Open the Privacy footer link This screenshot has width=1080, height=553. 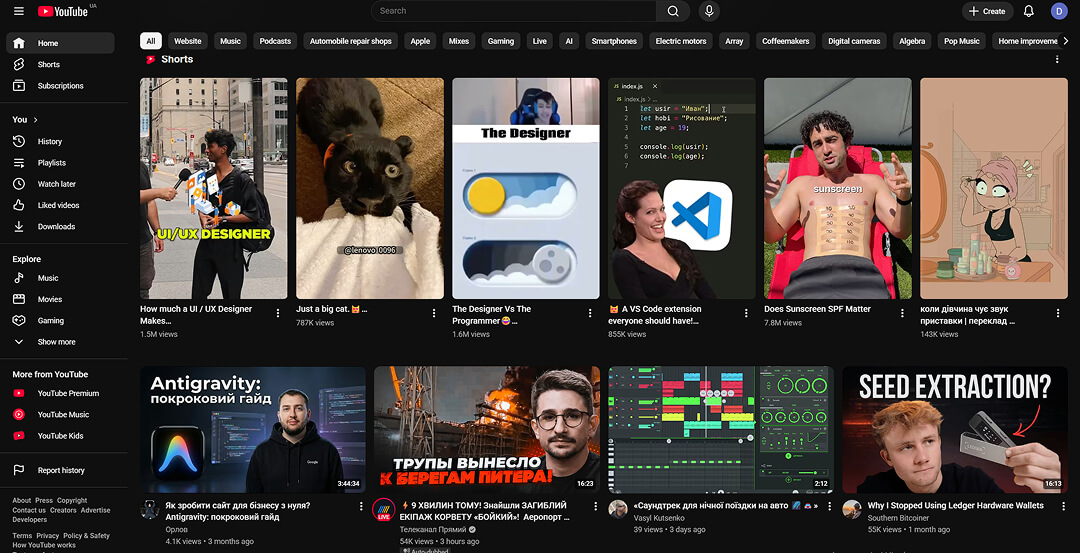pos(48,536)
